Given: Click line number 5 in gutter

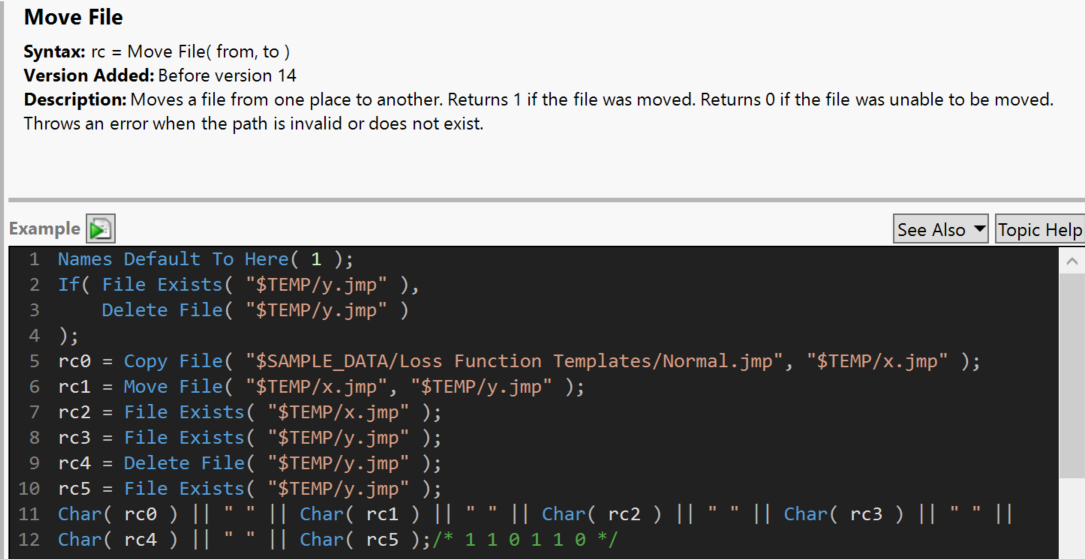Looking at the screenshot, I should [x=34, y=361].
